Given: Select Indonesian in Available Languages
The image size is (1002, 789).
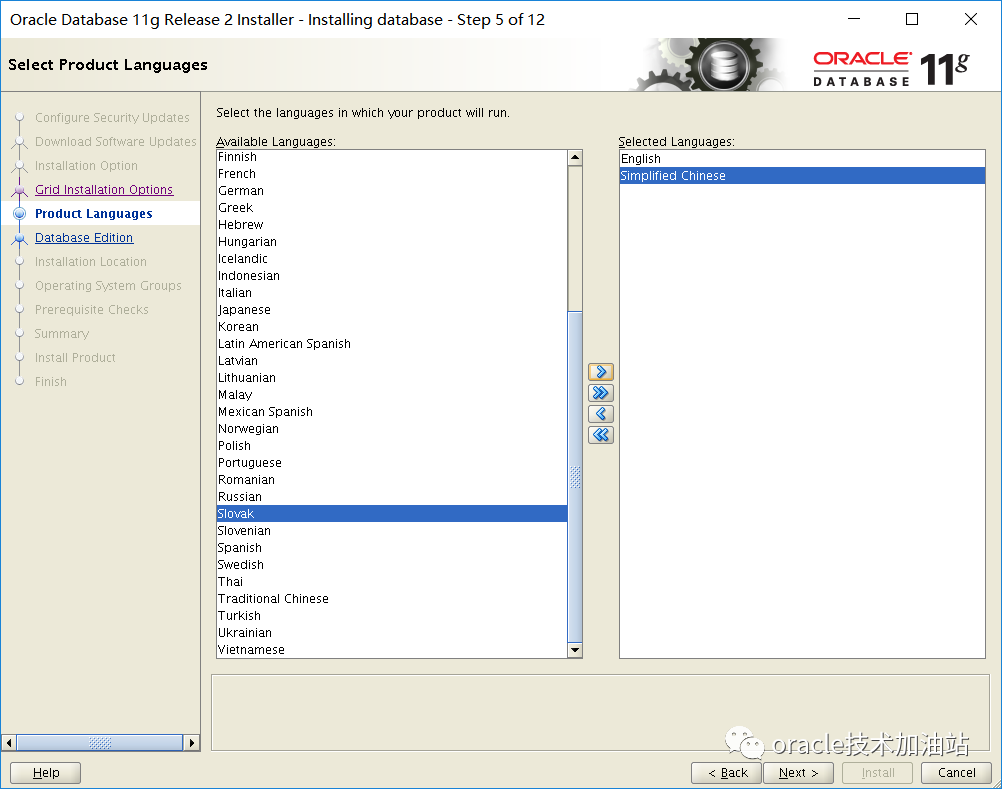Looking at the screenshot, I should [392, 275].
